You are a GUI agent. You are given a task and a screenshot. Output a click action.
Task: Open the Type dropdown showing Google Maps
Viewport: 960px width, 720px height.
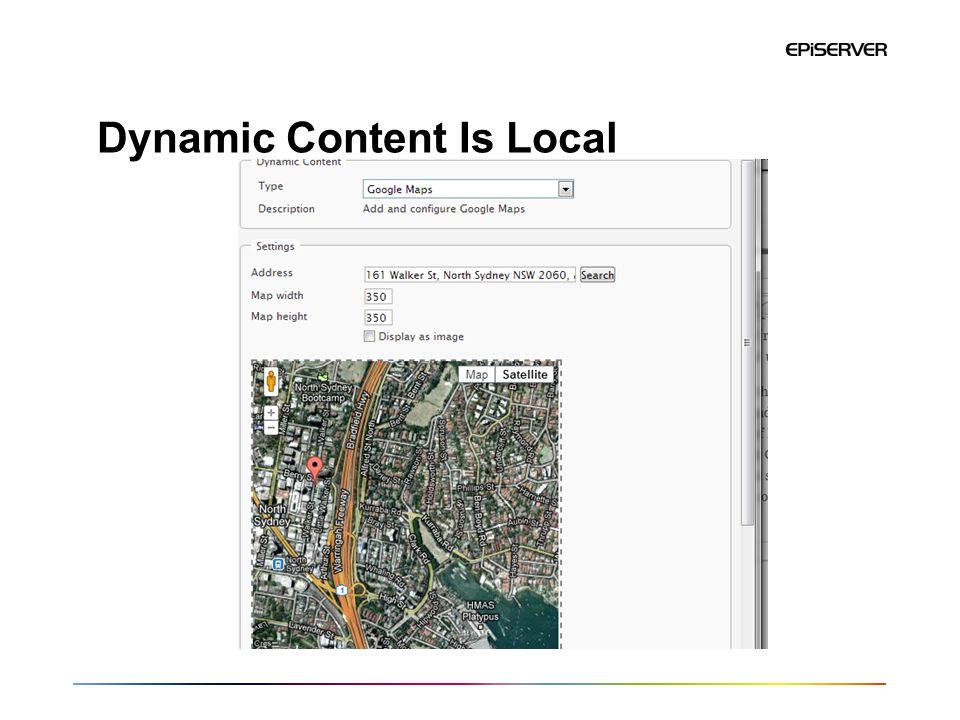point(468,189)
